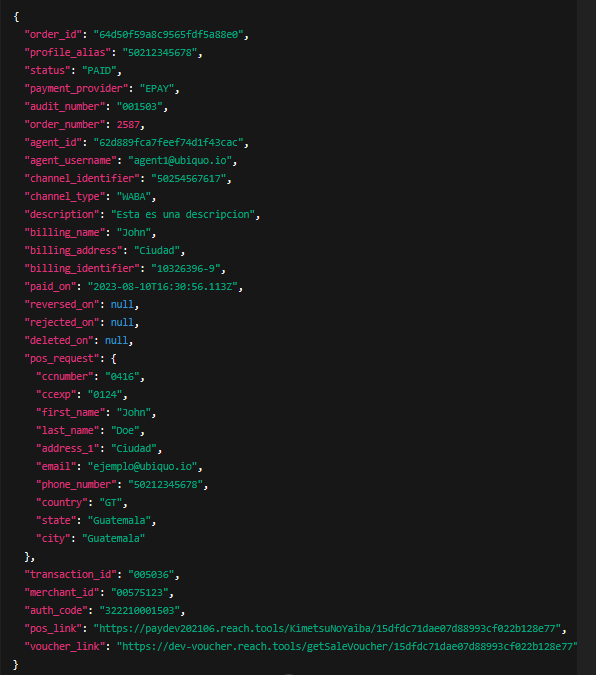Screen dimensions: 596x675
Task: Click billing identifier value 10326396-9
Action: [186, 269]
